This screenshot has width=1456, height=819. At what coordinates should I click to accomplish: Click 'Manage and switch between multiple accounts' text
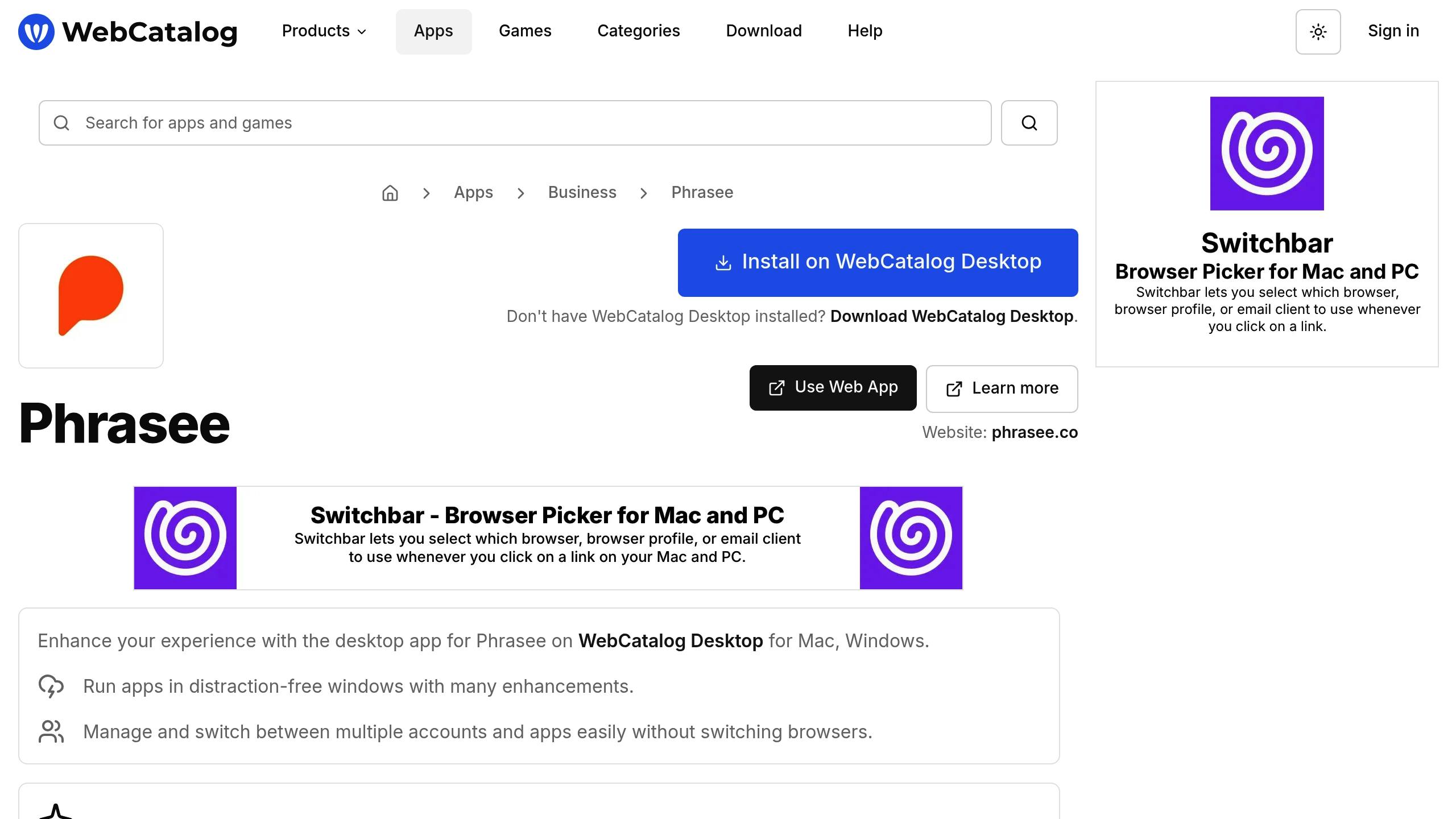tap(478, 732)
